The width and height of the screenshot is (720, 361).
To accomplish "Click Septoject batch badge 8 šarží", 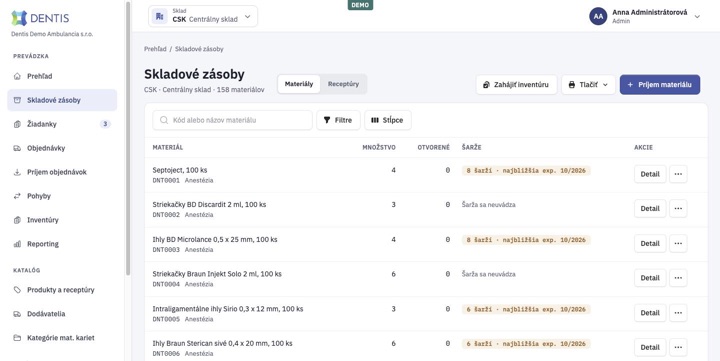I will point(526,170).
